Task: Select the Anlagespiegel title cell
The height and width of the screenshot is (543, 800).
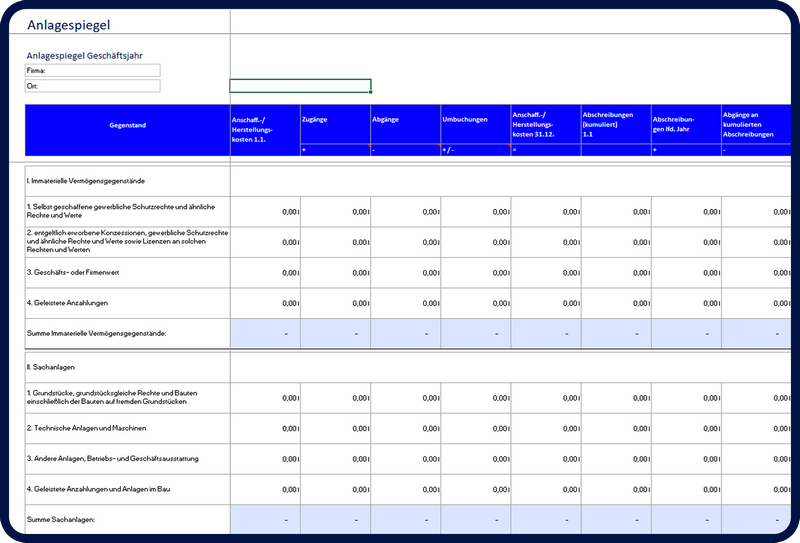Action: coord(69,23)
